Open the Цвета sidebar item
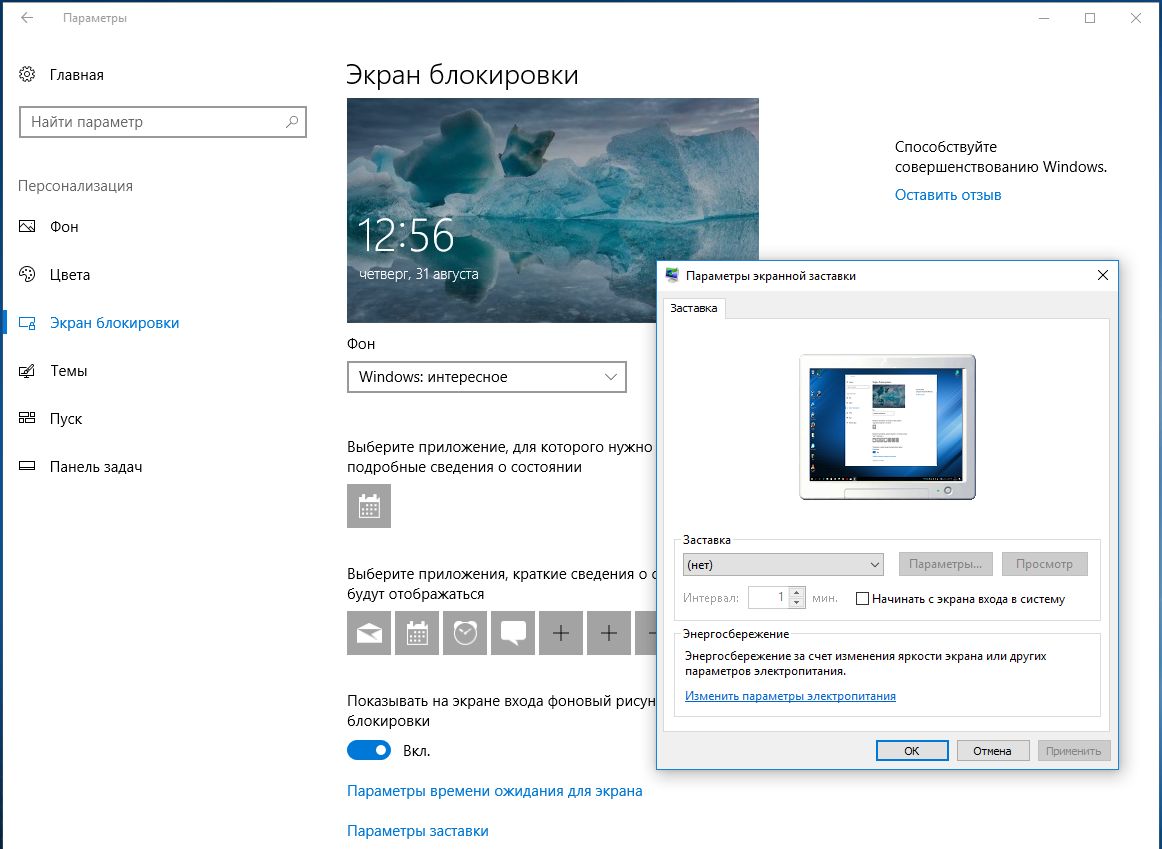 70,275
